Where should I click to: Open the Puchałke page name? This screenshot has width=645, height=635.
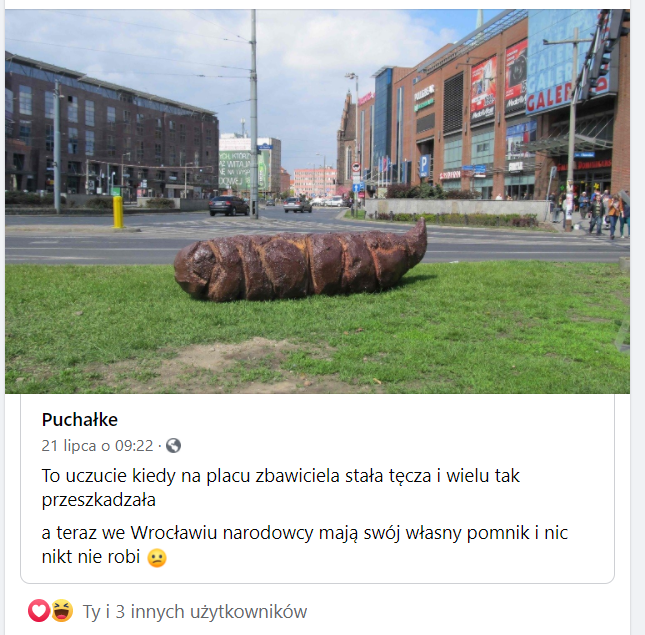pos(80,420)
